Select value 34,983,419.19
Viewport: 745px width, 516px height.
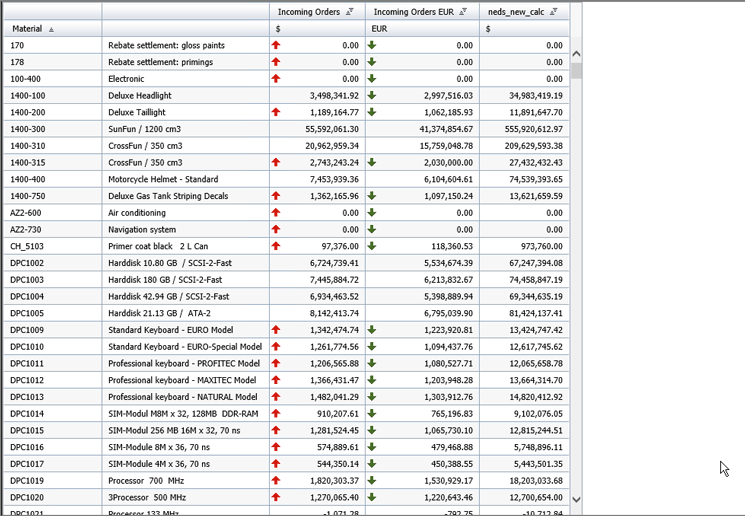coord(536,96)
